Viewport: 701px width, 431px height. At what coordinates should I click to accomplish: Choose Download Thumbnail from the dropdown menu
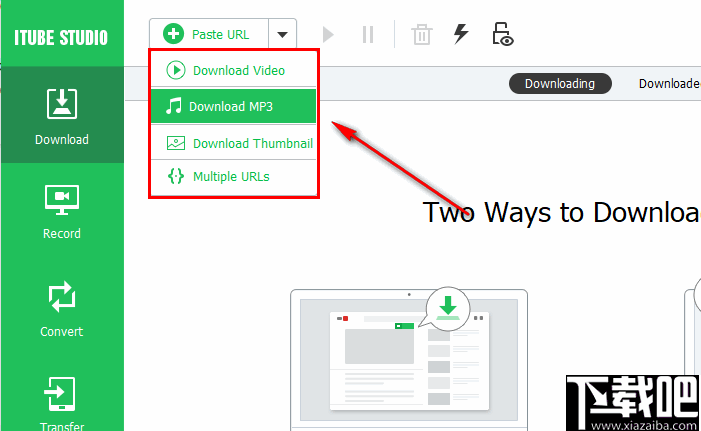click(233, 143)
